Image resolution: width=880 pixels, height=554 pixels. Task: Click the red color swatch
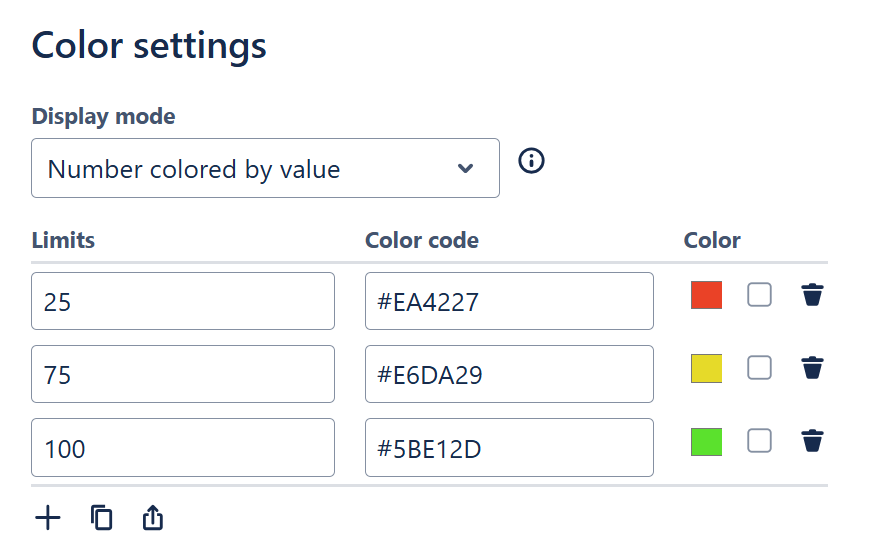tap(706, 295)
